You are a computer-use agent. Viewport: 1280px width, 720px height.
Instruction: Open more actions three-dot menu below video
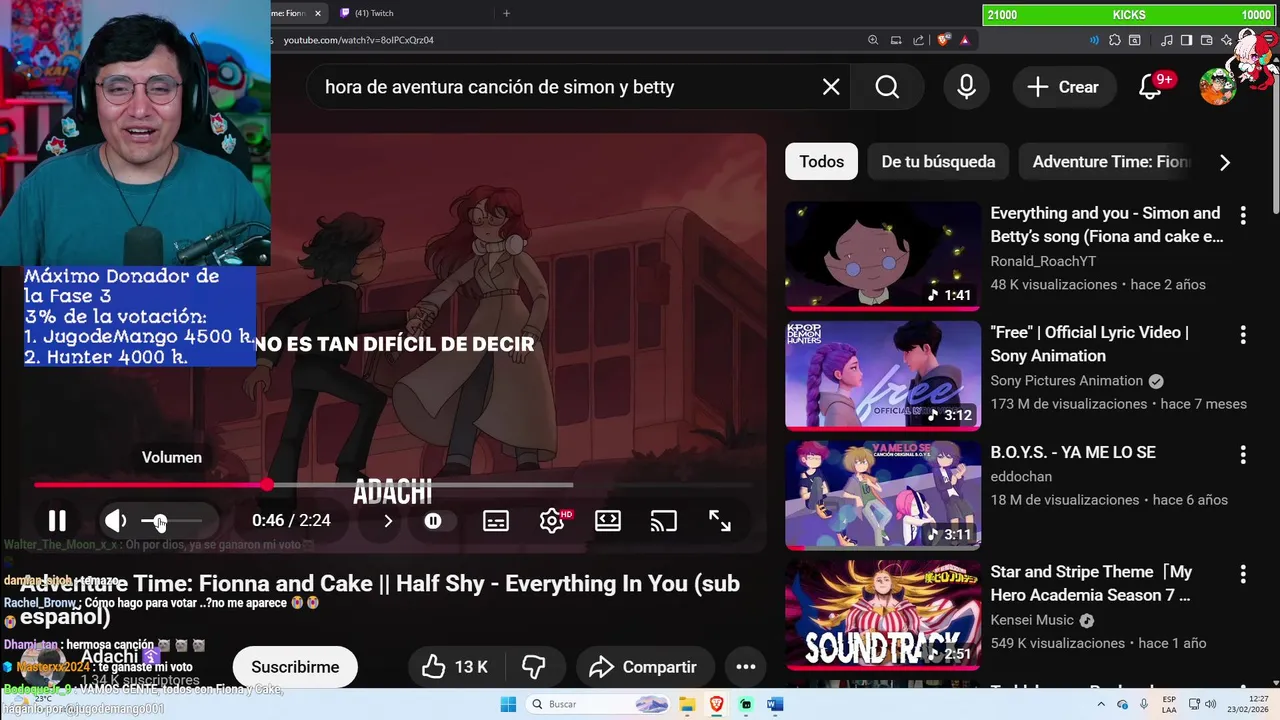click(746, 667)
